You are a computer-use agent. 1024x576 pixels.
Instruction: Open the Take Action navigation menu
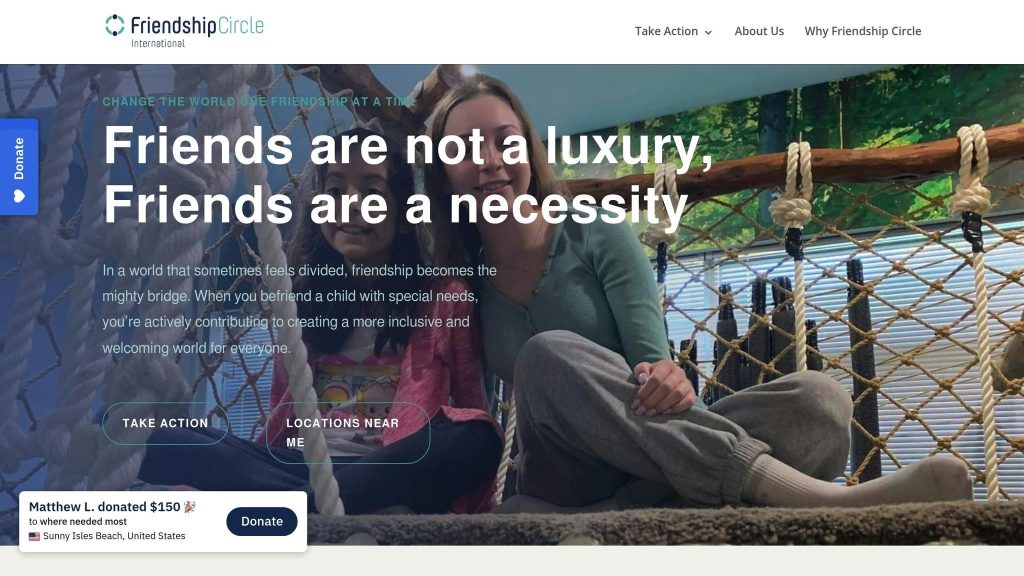[673, 31]
